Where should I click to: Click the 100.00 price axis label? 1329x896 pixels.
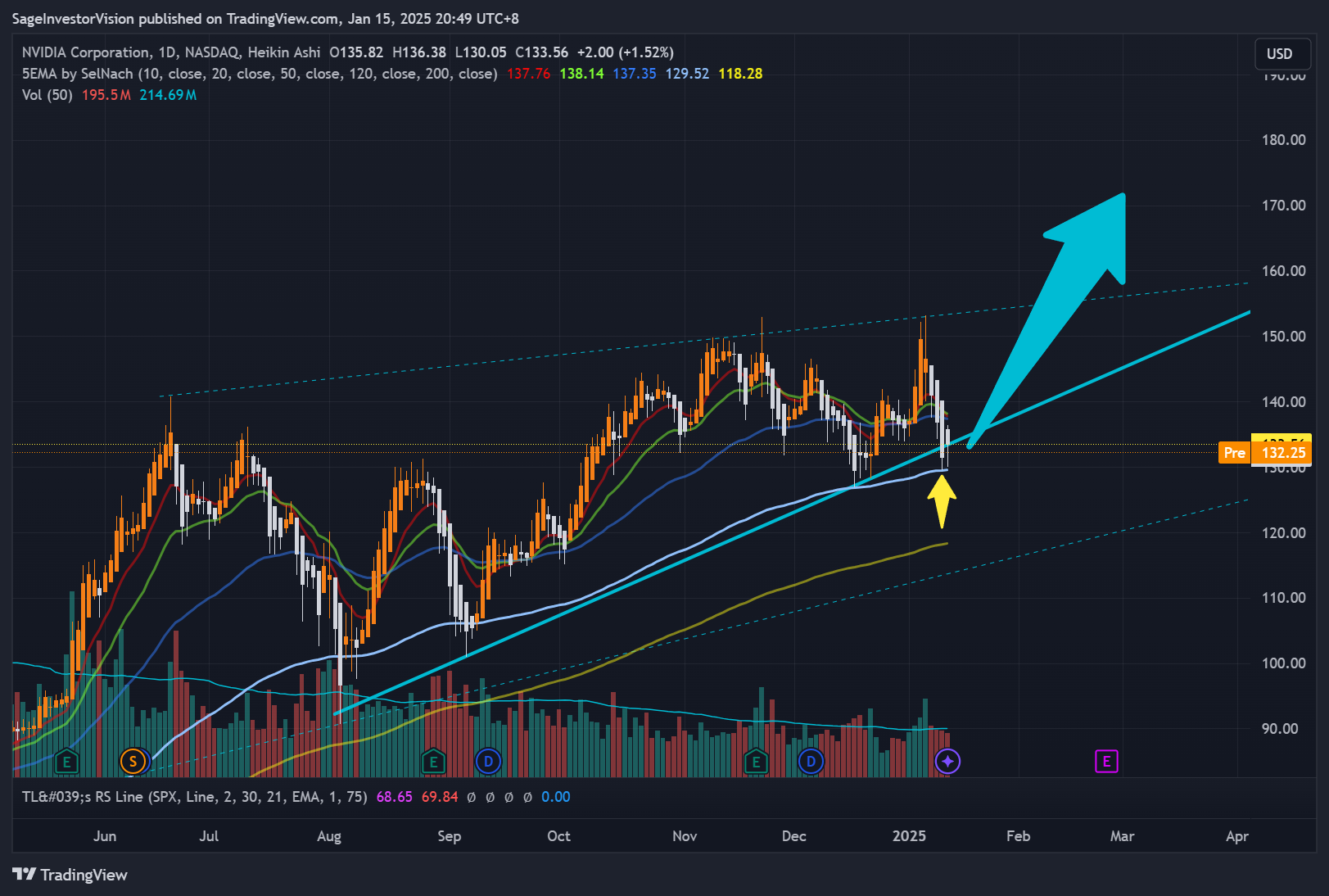pos(1283,663)
